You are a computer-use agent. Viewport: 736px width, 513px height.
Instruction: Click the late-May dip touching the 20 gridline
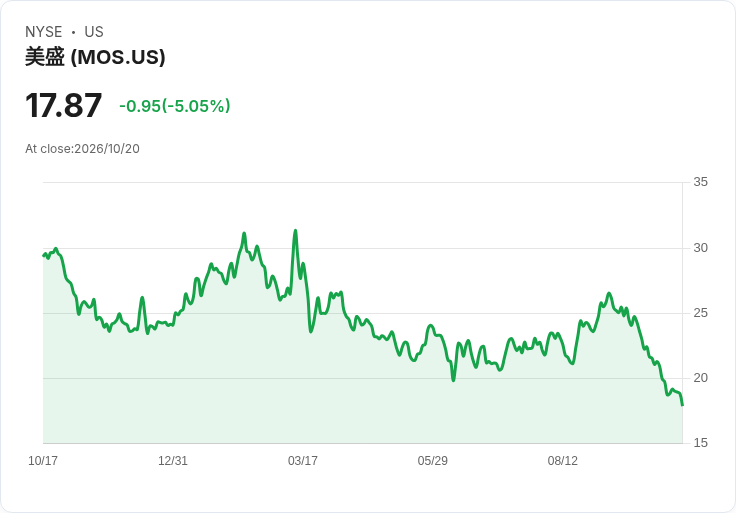[453, 380]
